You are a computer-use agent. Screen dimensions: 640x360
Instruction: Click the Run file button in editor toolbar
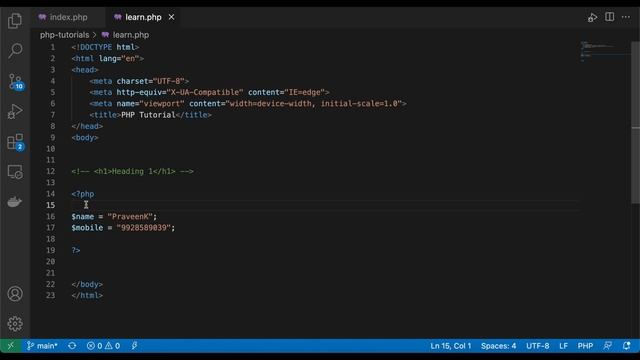point(592,17)
